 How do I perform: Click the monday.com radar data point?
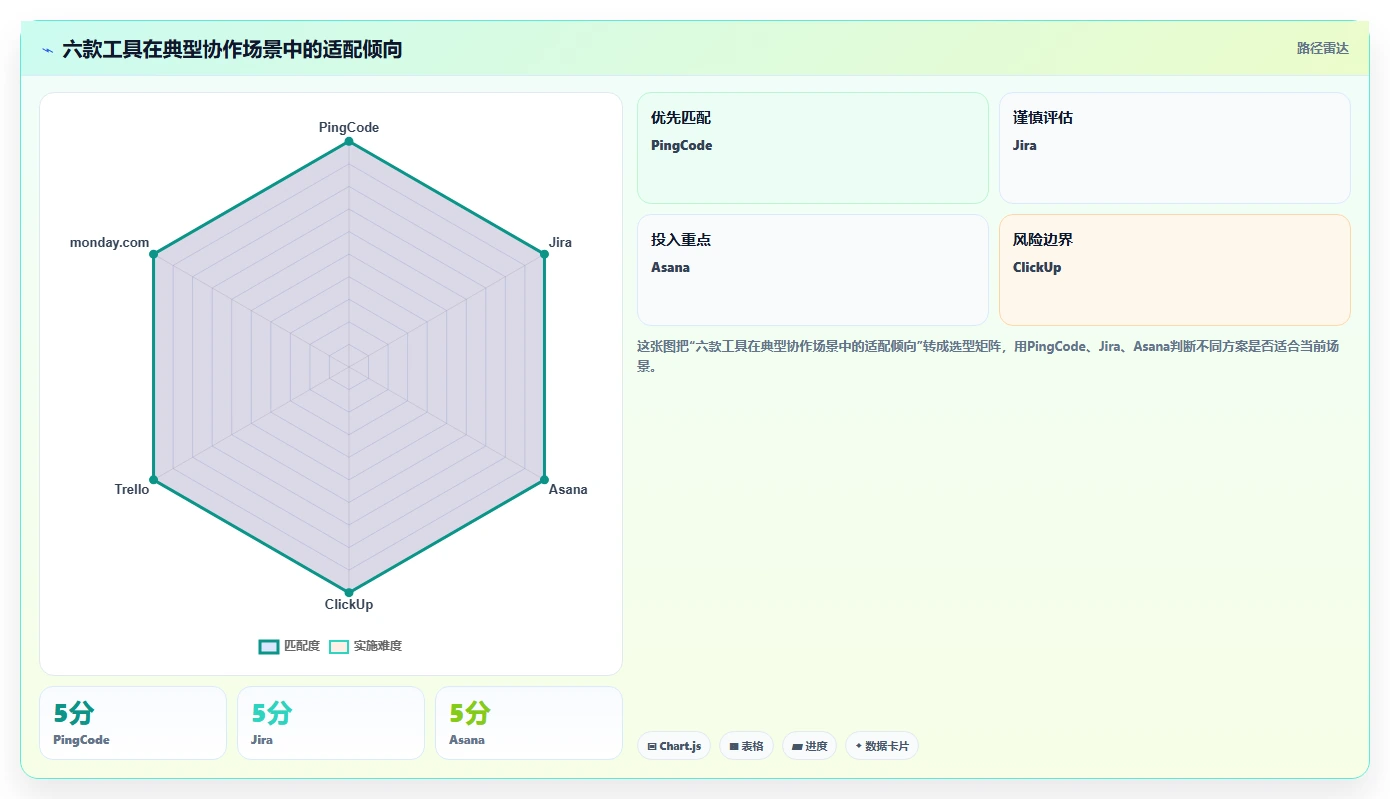(x=154, y=254)
